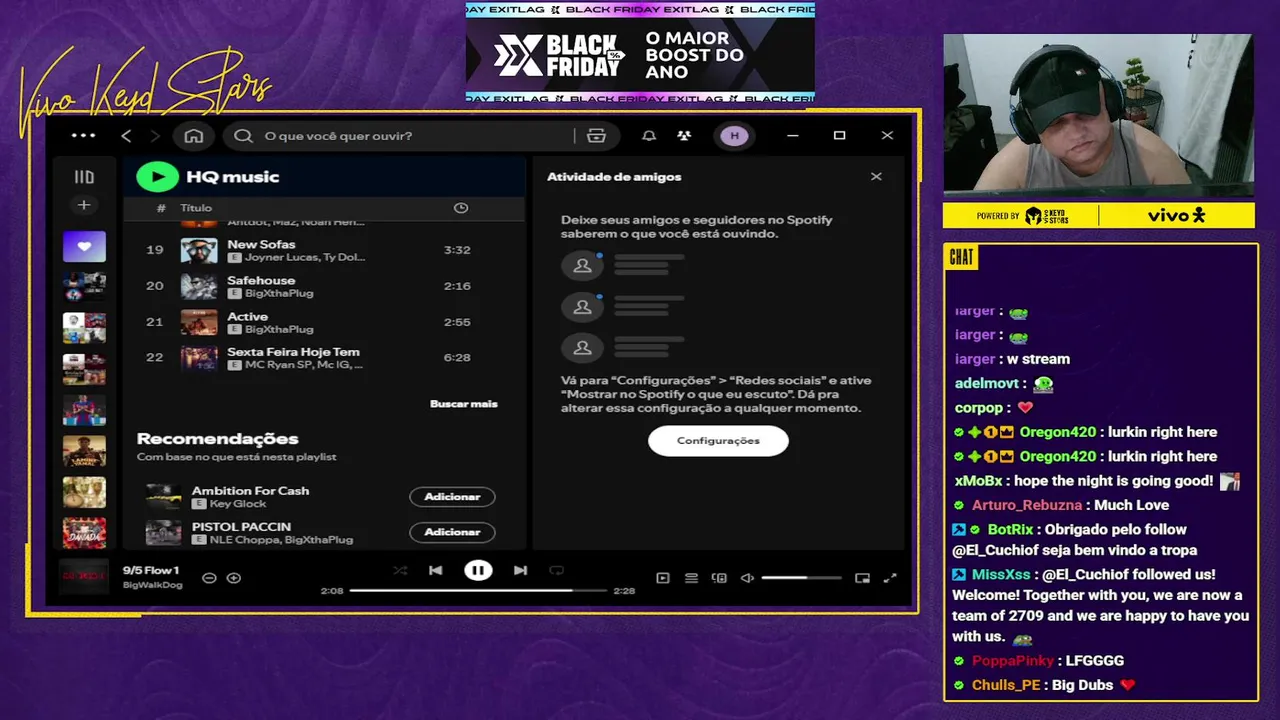Click the Configurações button
This screenshot has height=720, width=1280.
[718, 441]
